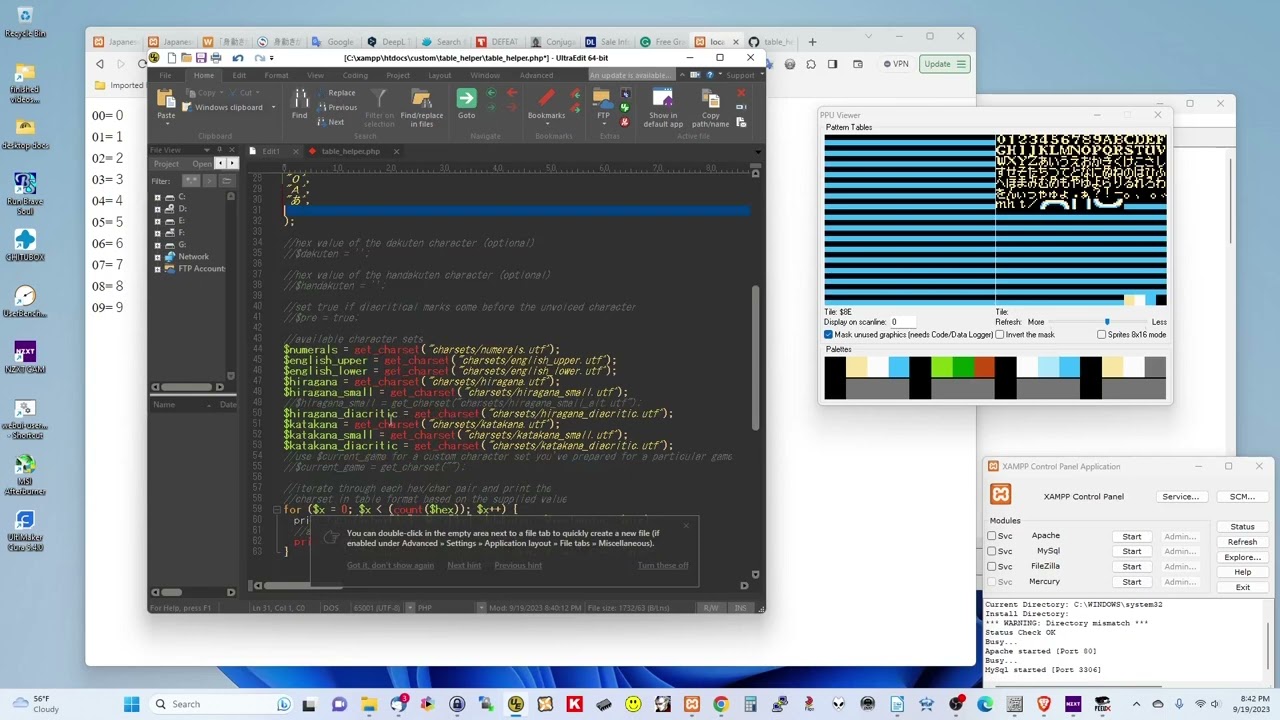Click the Brave VPN button

pos(896,64)
